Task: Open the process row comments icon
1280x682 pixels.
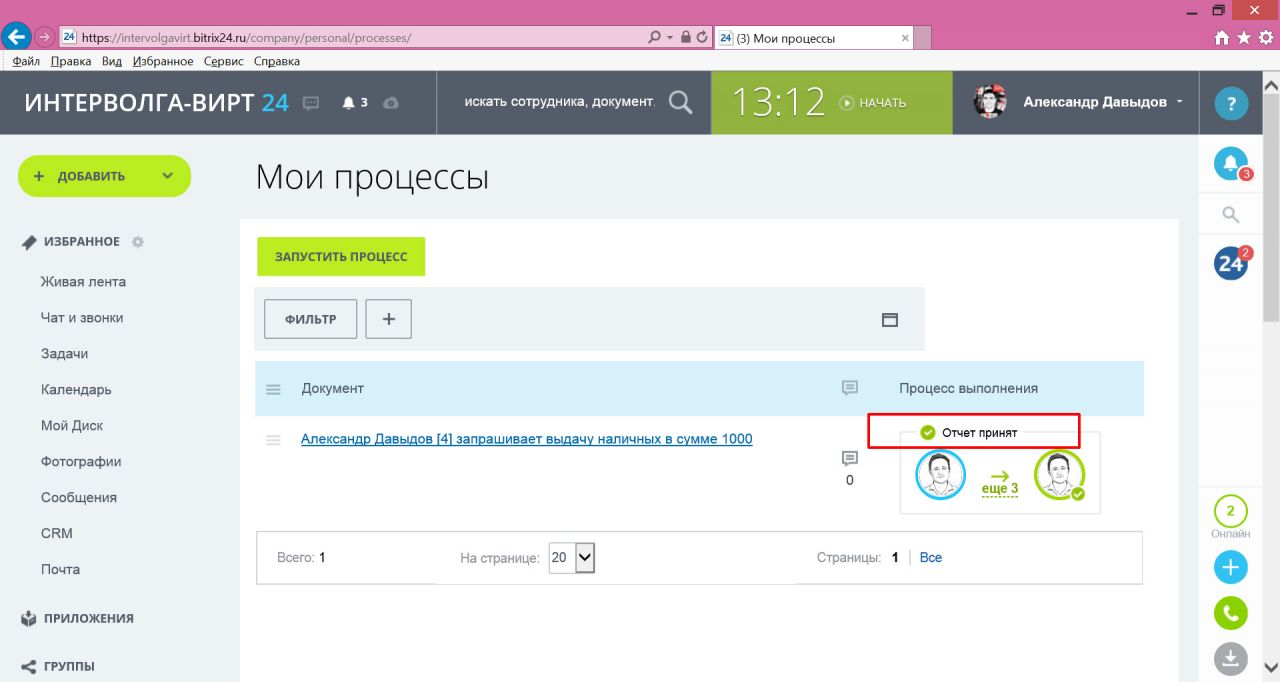Action: [850, 458]
